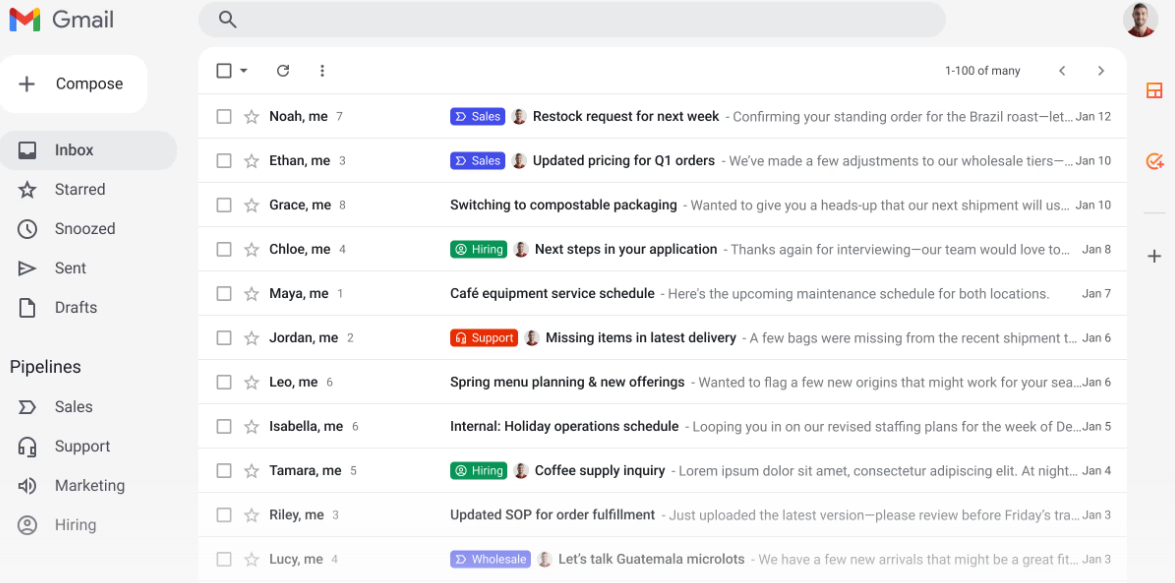Viewport: 1175px width, 583px height.
Task: Open the Marketing pipeline
Action: (x=88, y=486)
